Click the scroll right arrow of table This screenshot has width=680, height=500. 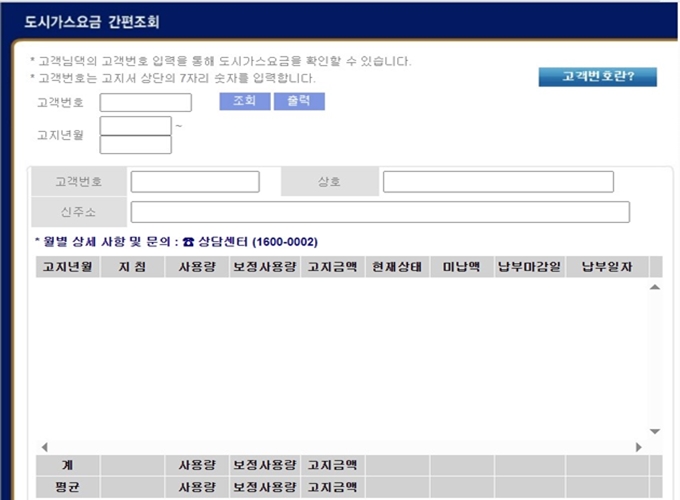(638, 447)
